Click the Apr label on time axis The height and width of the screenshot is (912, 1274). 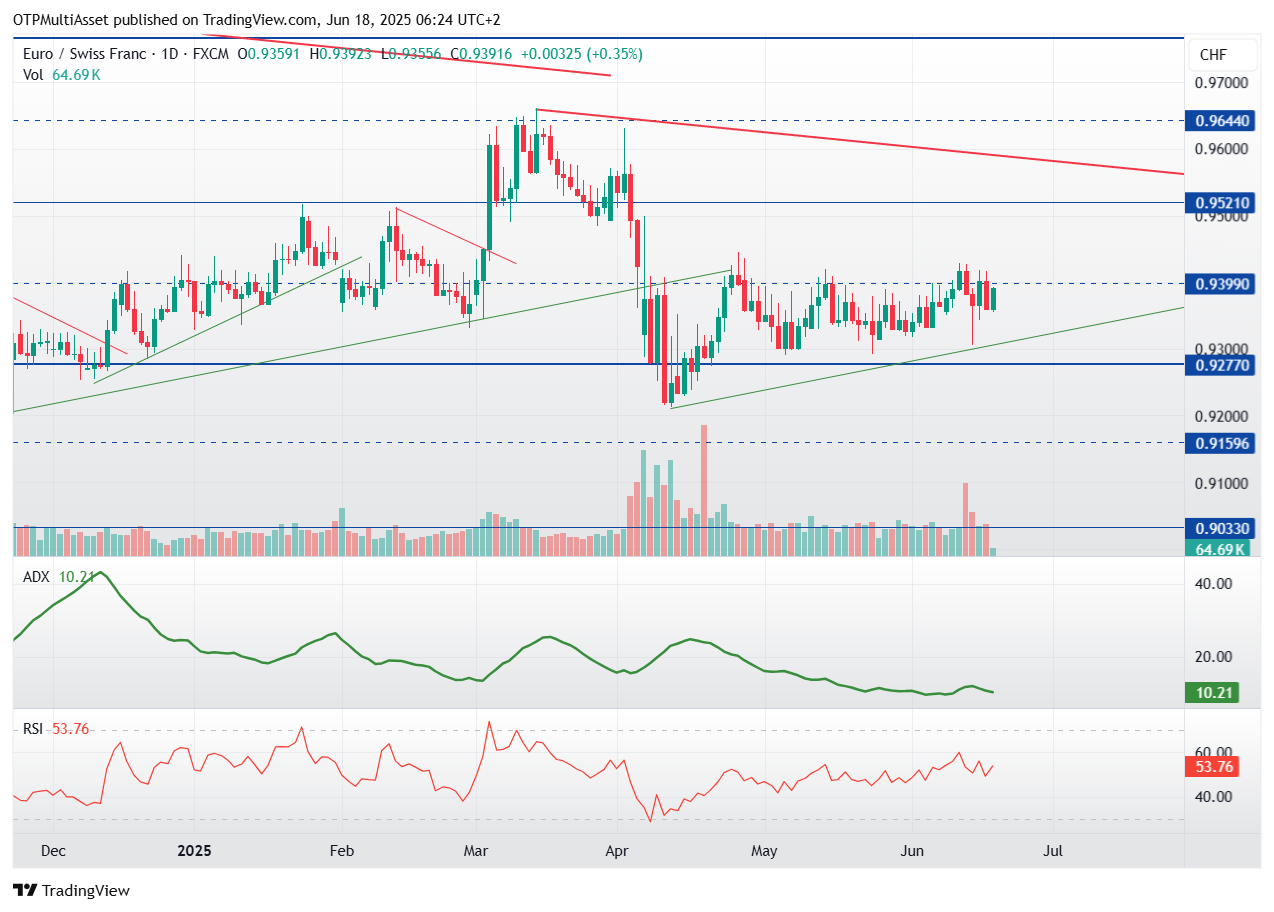point(617,851)
